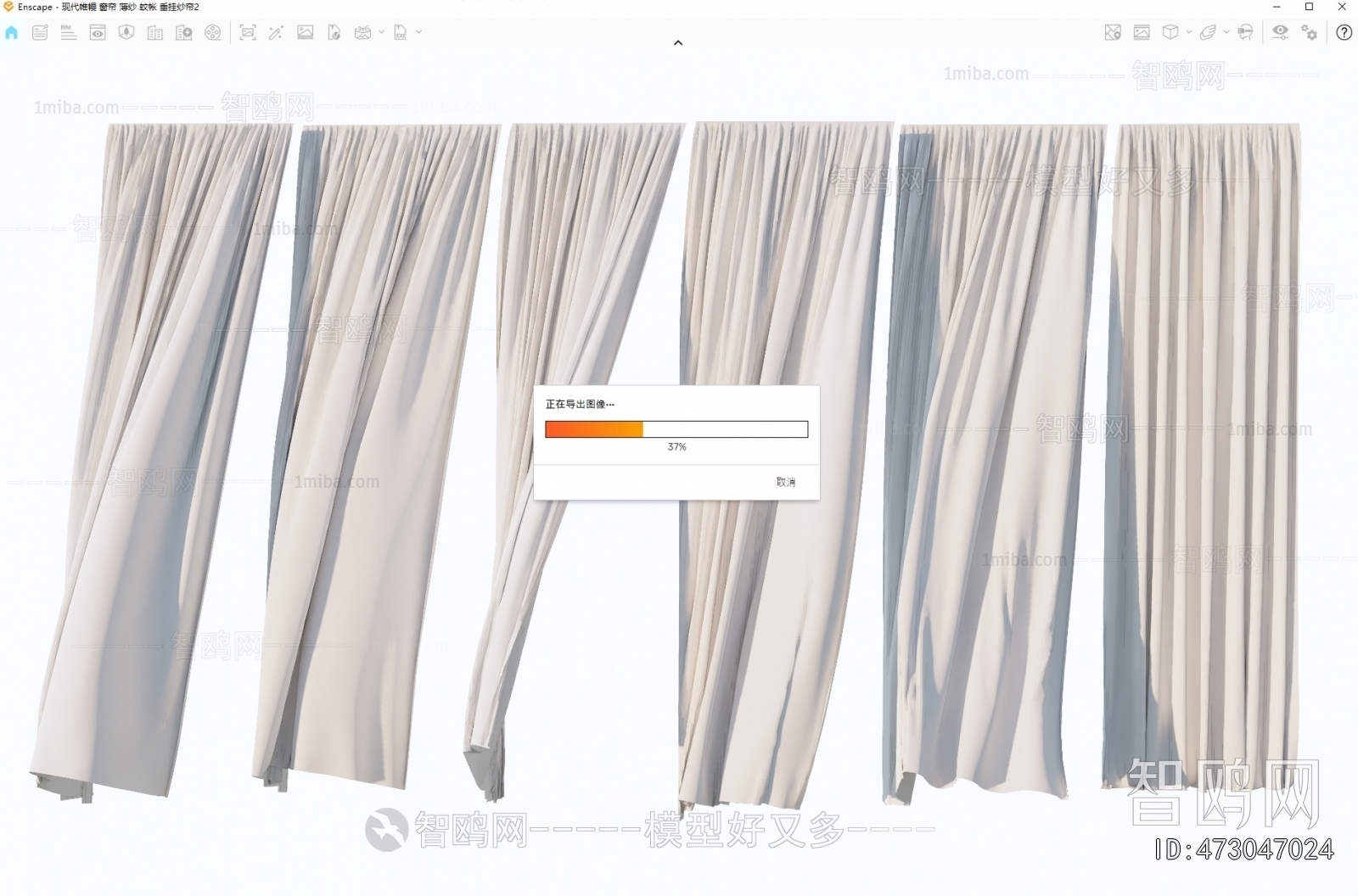
Task: Open the Help question mark
Action: tap(1344, 33)
